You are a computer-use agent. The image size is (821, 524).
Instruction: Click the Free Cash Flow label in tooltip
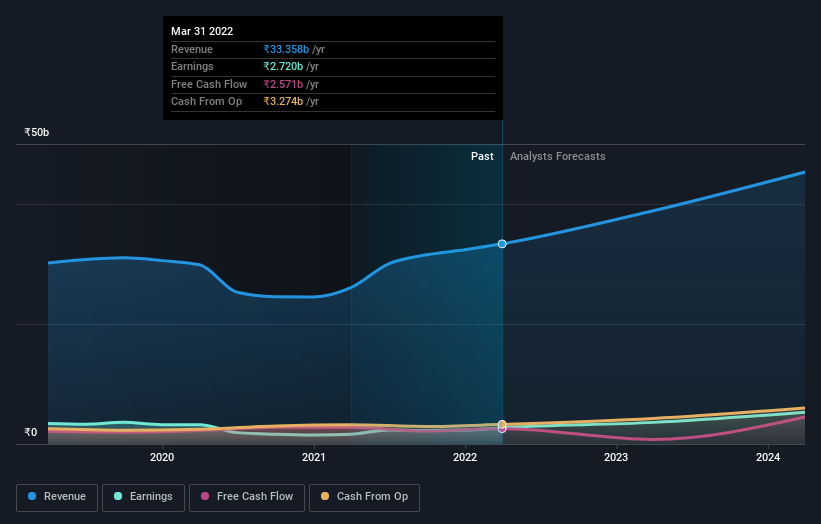(x=209, y=84)
